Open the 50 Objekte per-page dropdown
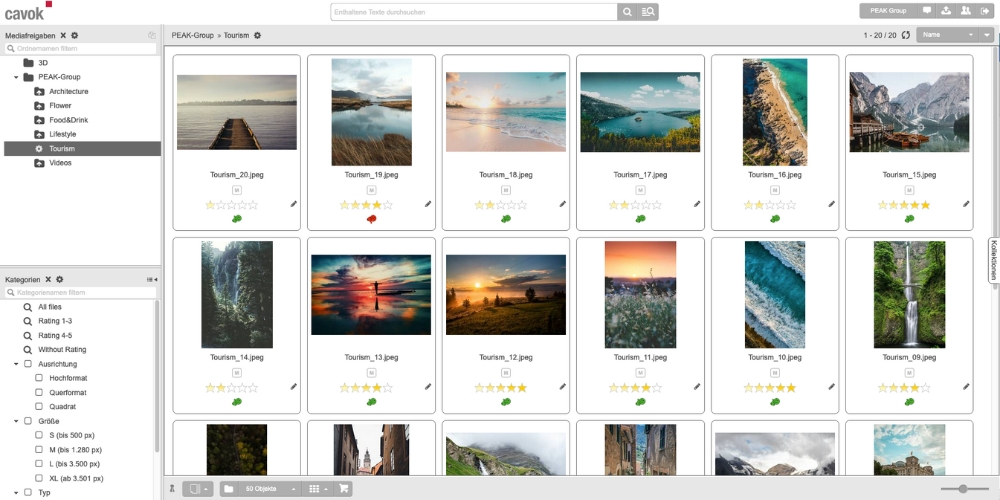Viewport: 1000px width, 500px height. (268, 489)
